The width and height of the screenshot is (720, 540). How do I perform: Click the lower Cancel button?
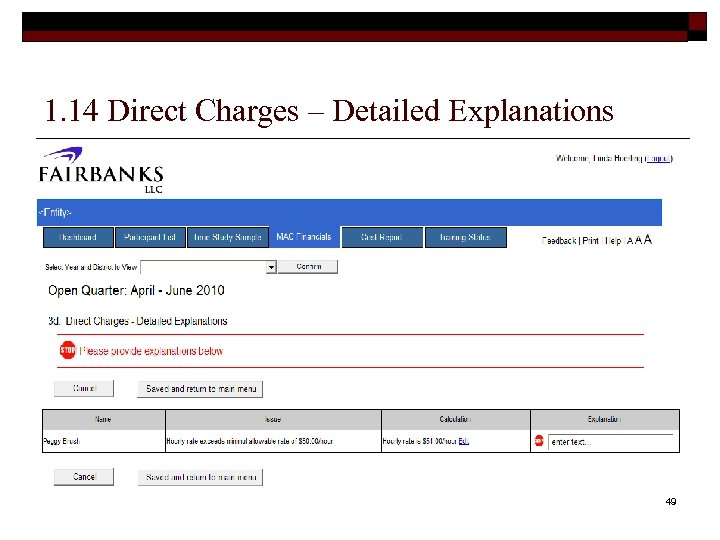coord(84,477)
